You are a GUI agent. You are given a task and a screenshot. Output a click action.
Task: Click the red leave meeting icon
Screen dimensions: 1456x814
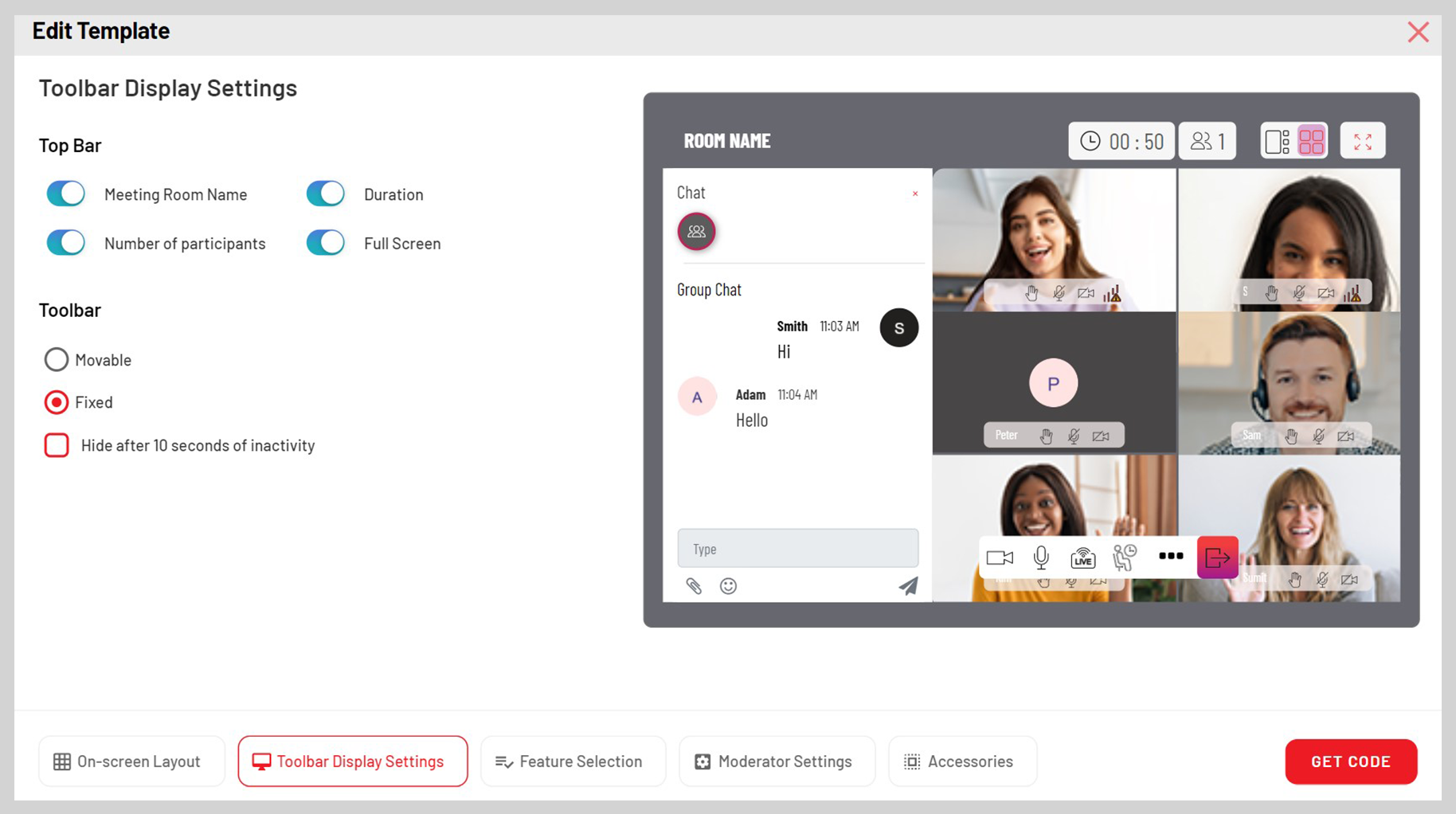pyautogui.click(x=1217, y=557)
